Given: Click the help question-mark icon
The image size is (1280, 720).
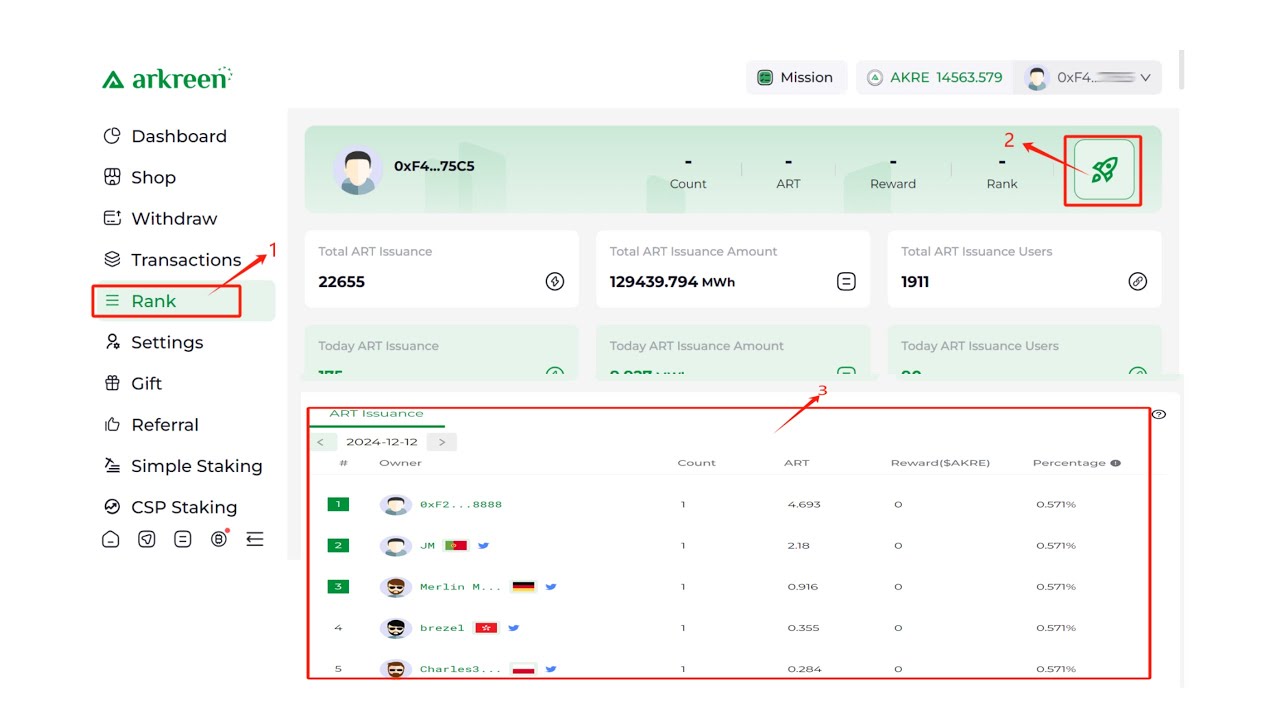Looking at the screenshot, I should [1159, 414].
